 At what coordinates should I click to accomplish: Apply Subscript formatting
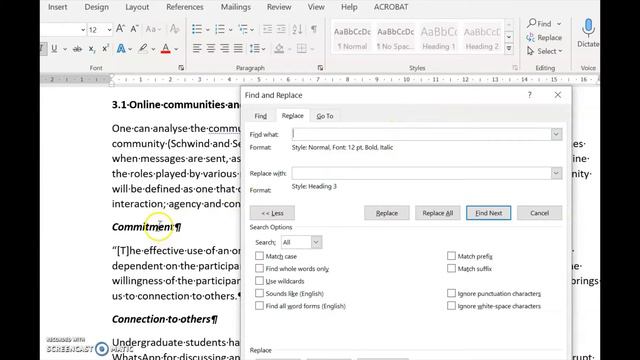pos(92,49)
